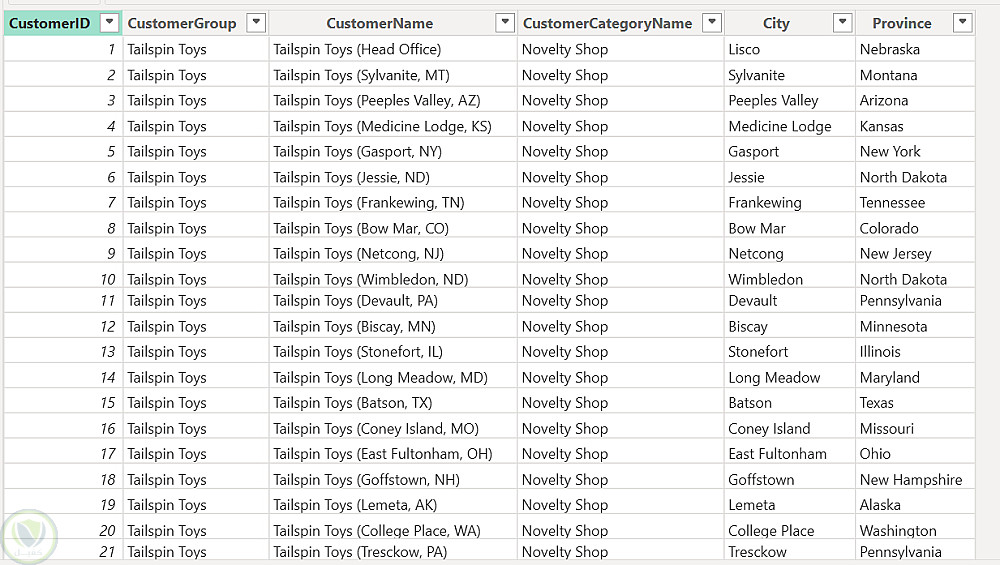
Task: Click the CustomerCategoryName column header
Action: (607, 23)
